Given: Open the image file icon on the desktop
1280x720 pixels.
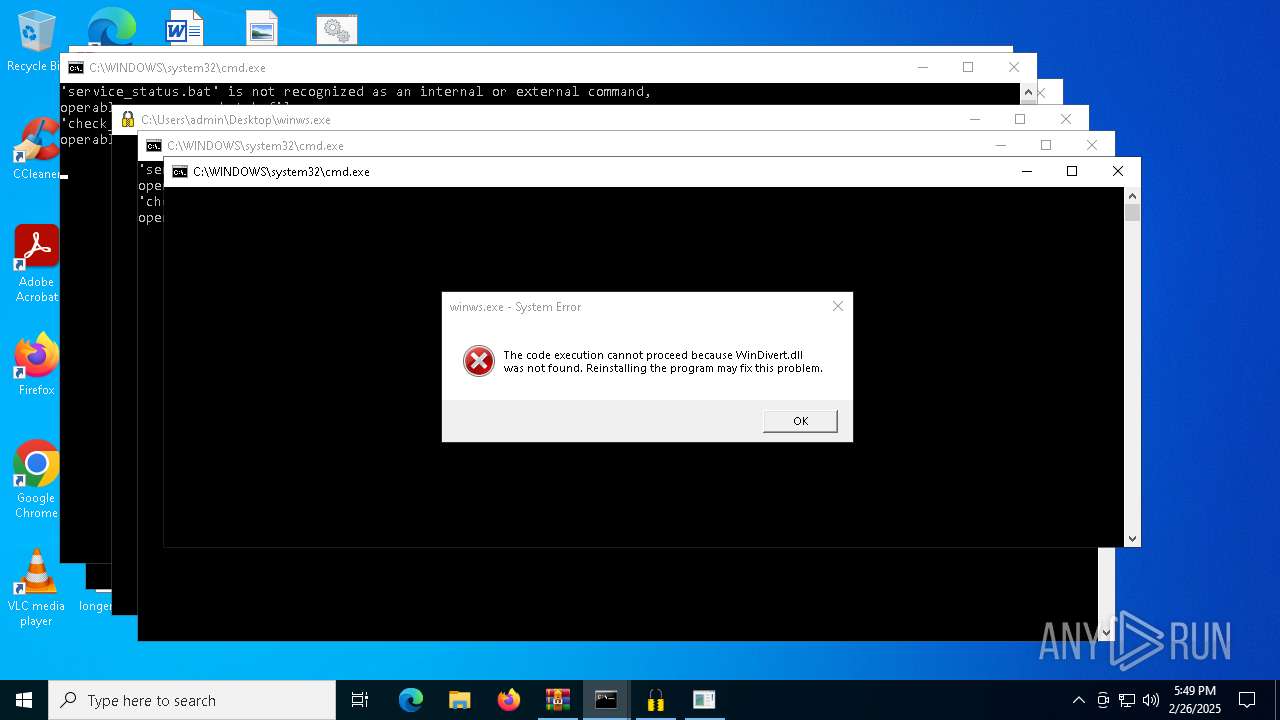Looking at the screenshot, I should click(261, 28).
